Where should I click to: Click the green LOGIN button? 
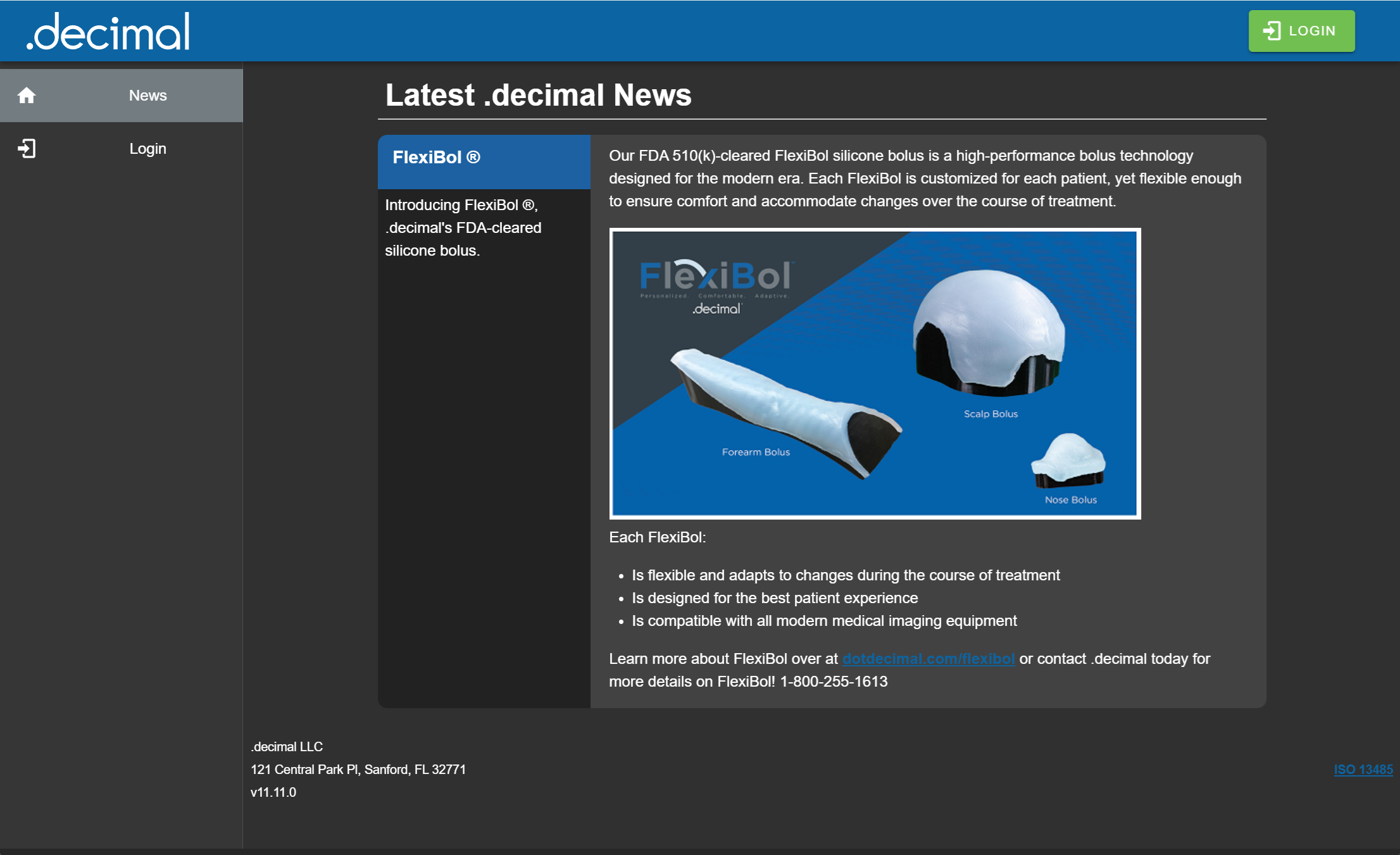pos(1301,31)
